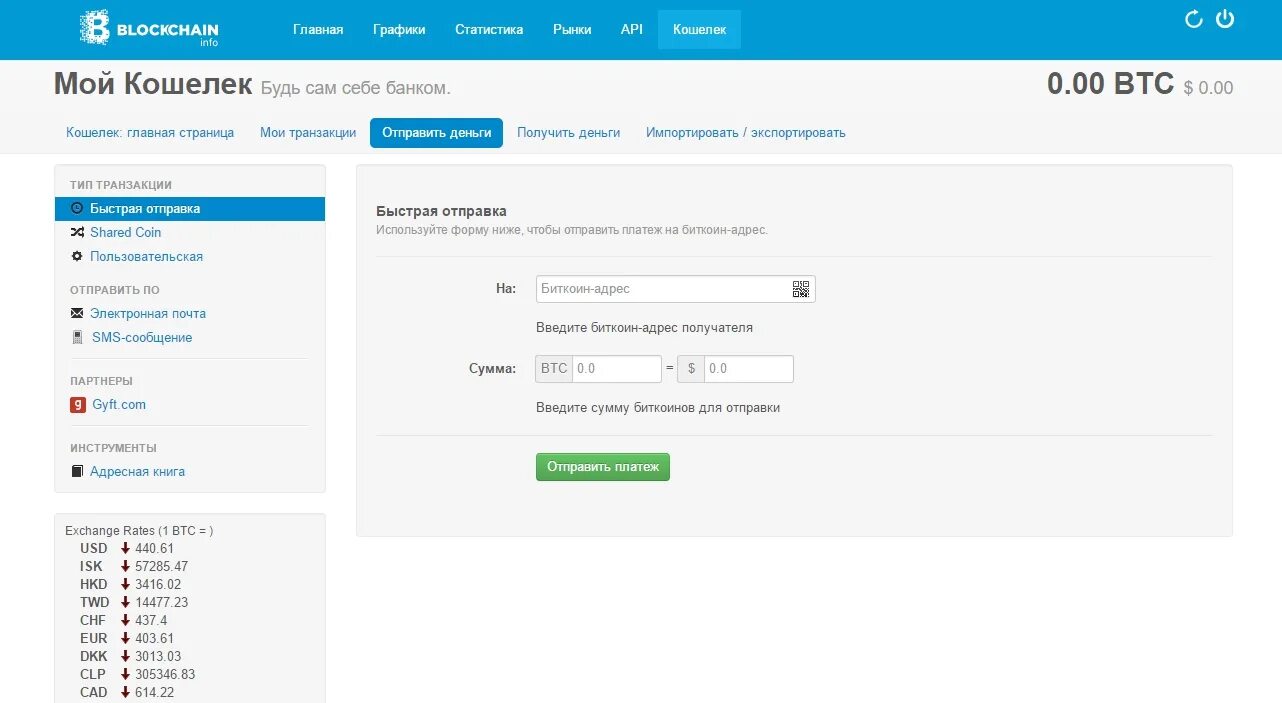This screenshot has width=1282, height=703.
Task: Click the EUR exchange rate 403.61
Action: [x=154, y=638]
